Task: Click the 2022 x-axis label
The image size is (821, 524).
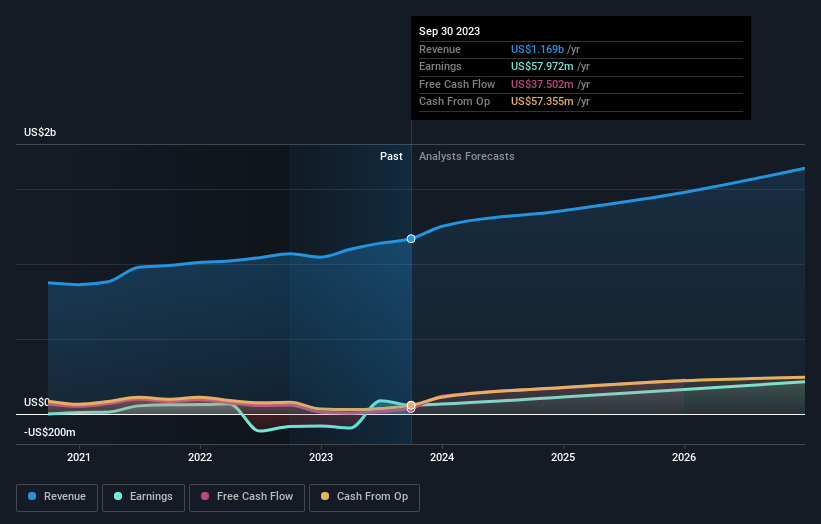Action: click(200, 458)
